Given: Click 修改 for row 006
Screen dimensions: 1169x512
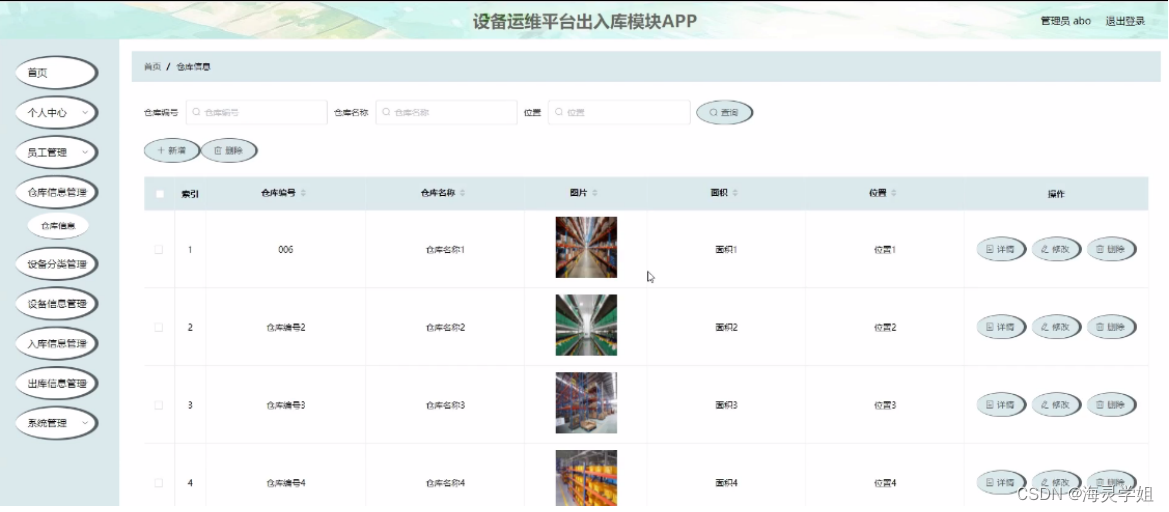Looking at the screenshot, I should [1056, 250].
